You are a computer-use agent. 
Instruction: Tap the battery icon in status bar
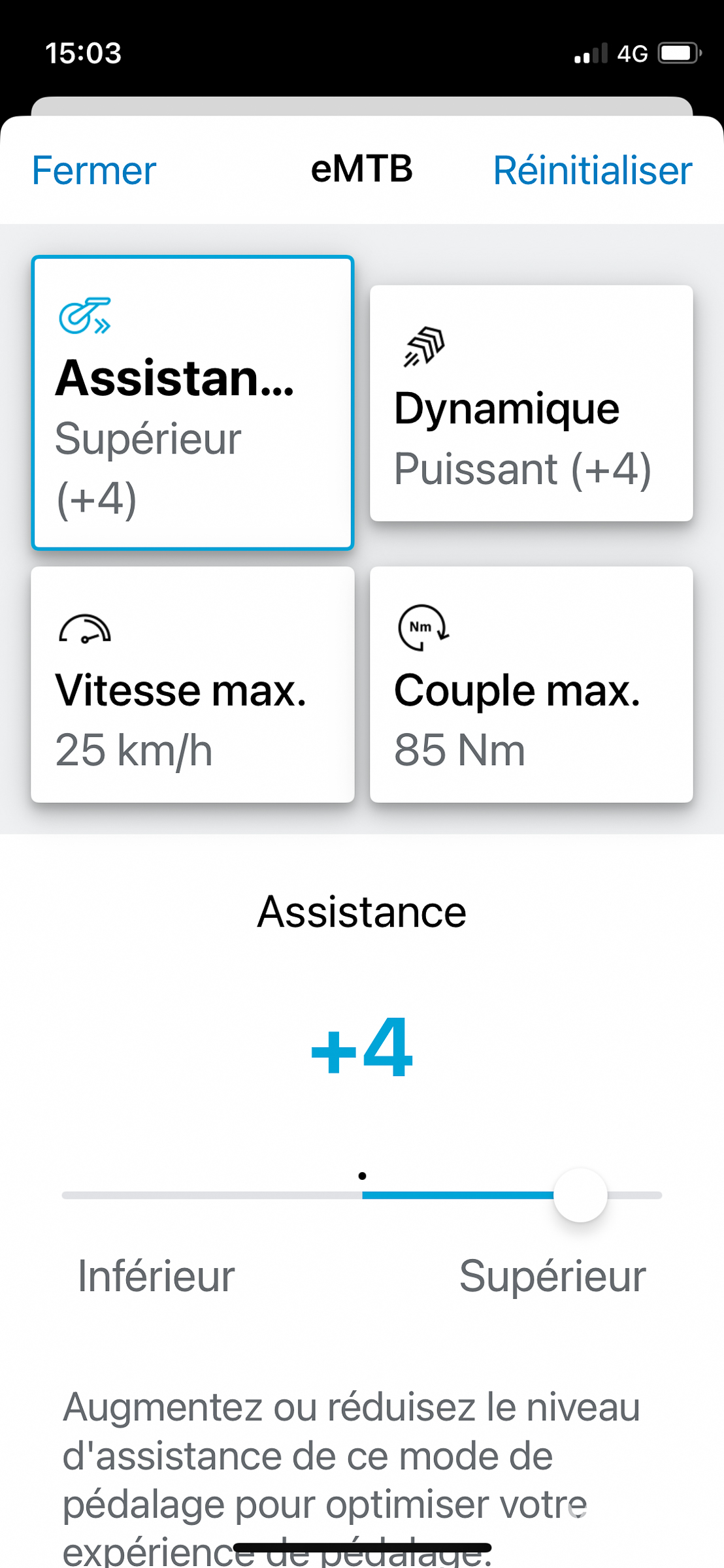(x=680, y=54)
